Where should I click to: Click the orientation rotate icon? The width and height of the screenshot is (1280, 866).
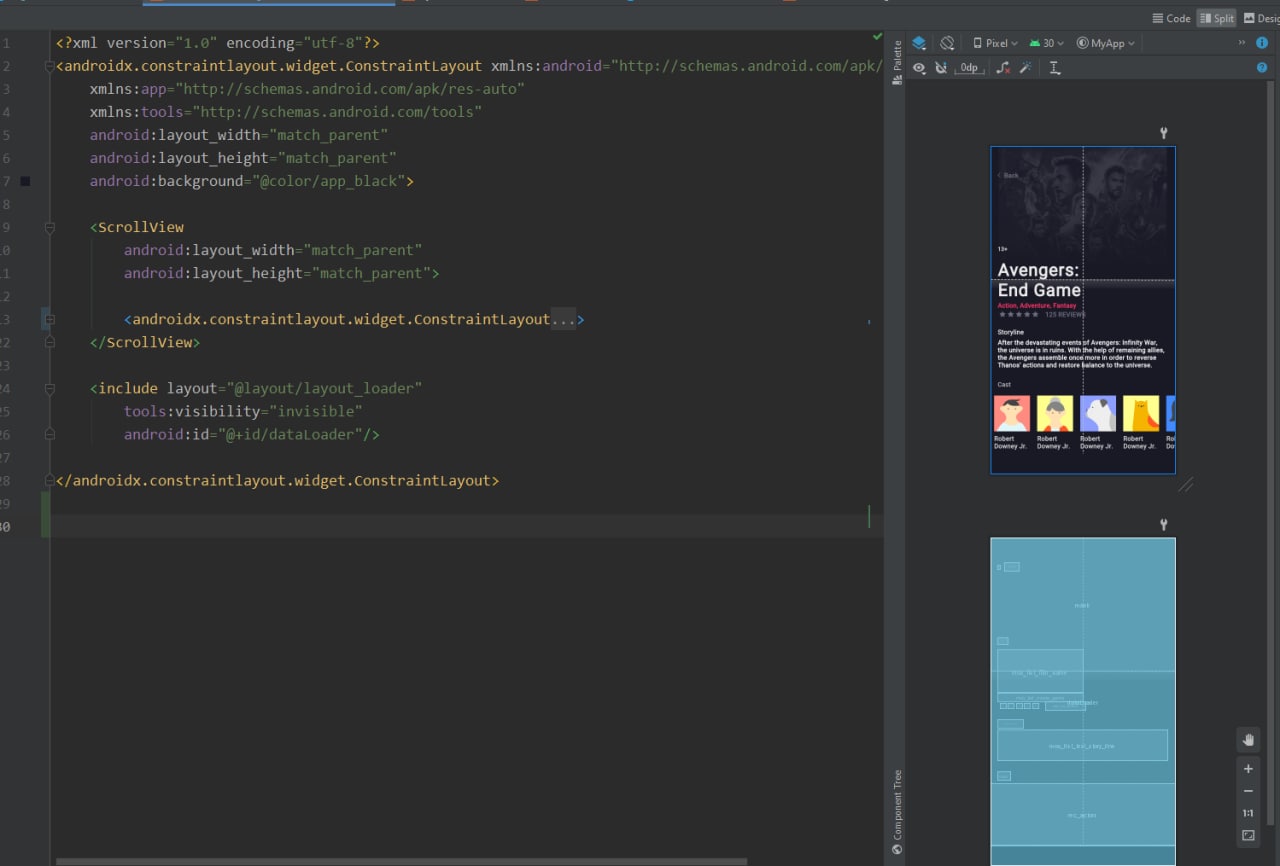pos(947,43)
